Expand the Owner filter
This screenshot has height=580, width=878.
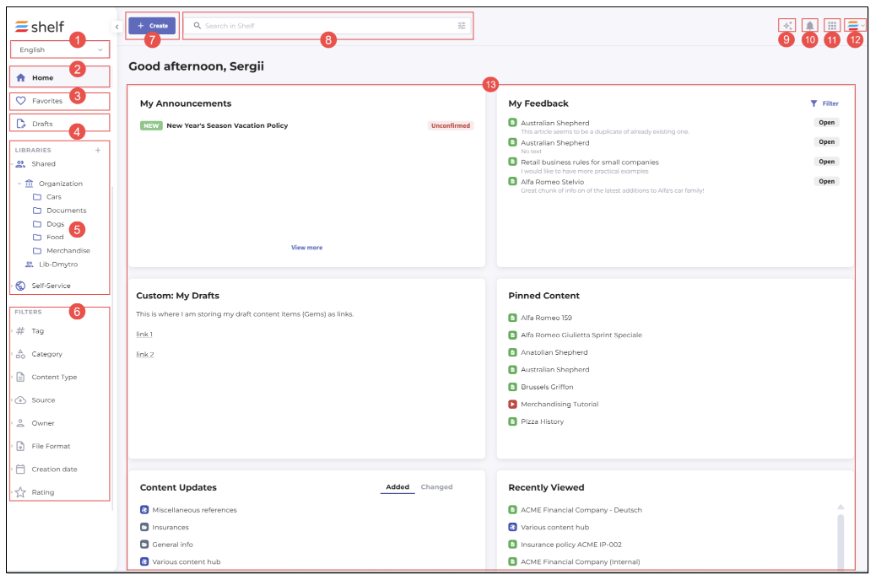12,423
